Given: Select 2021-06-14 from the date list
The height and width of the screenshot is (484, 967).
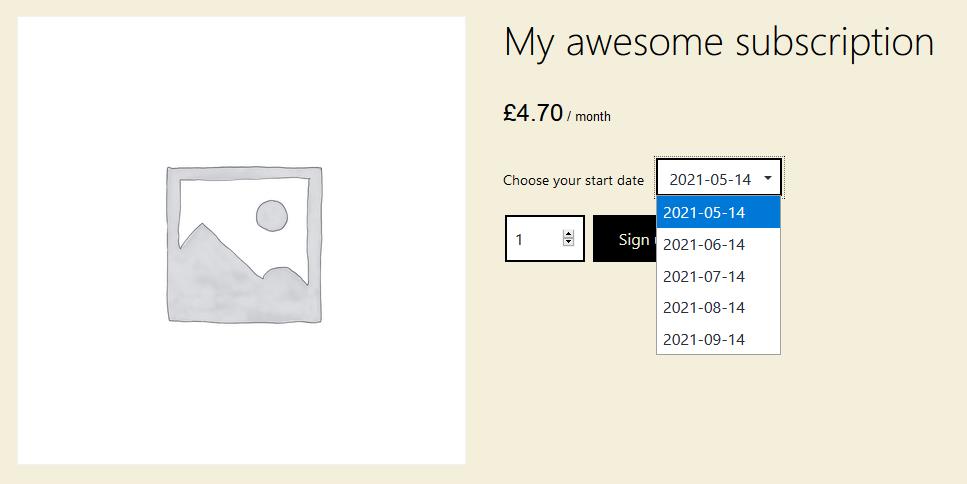Looking at the screenshot, I should pyautogui.click(x=718, y=244).
